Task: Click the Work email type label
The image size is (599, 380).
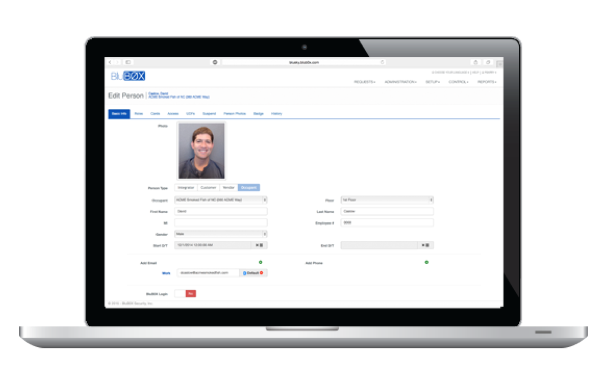Action: [x=166, y=273]
